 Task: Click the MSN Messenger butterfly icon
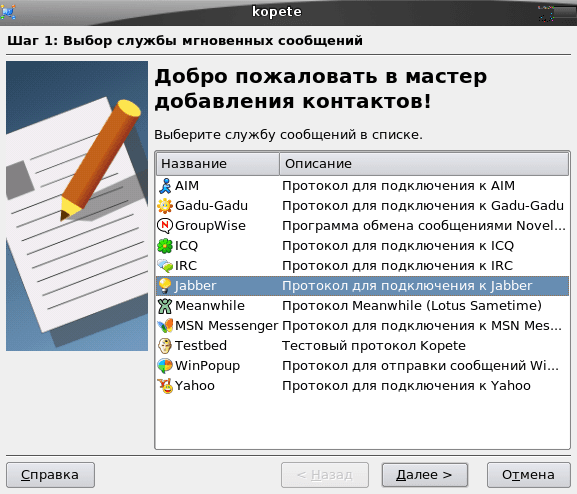coord(165,326)
